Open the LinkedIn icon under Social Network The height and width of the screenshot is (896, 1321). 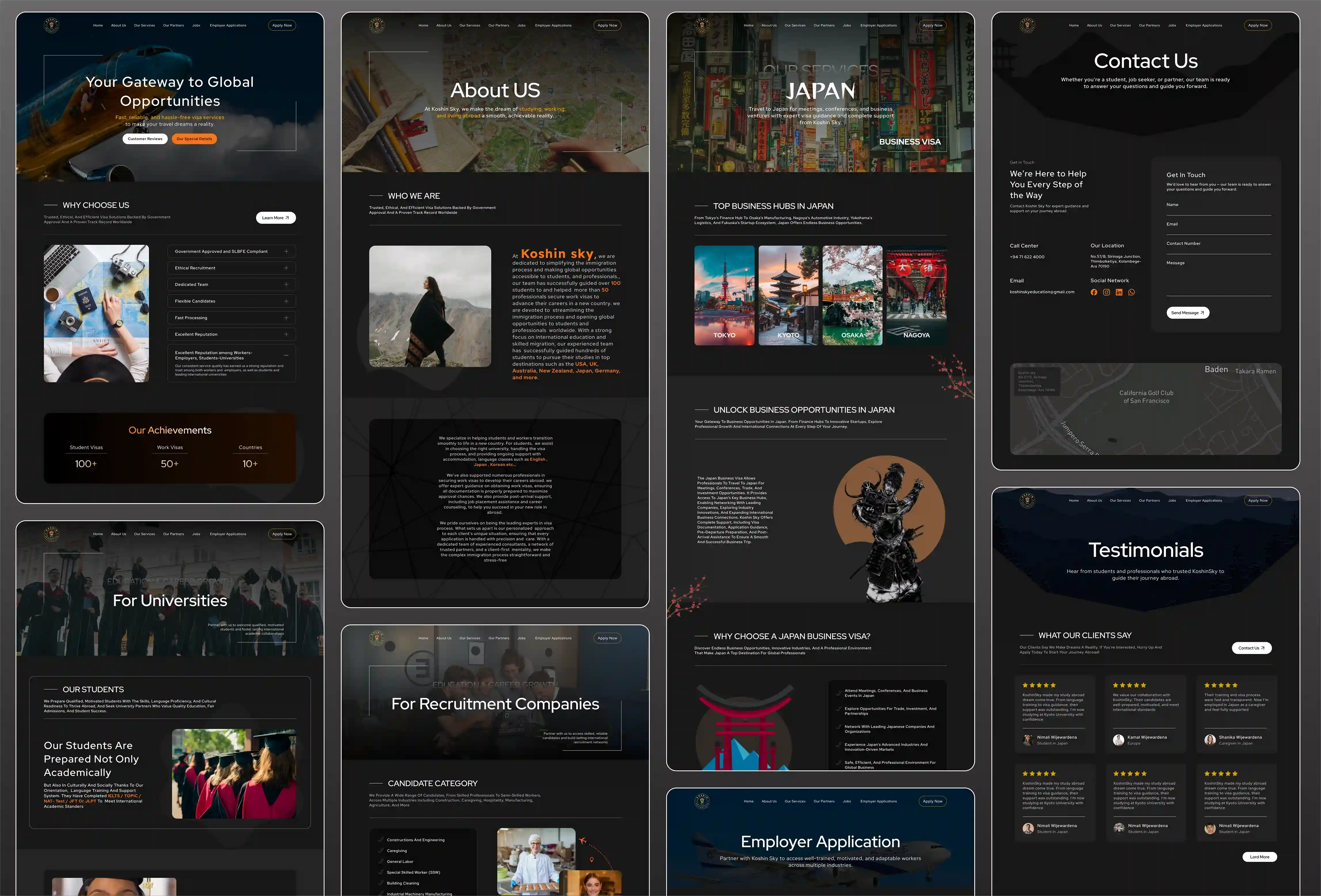point(1119,293)
